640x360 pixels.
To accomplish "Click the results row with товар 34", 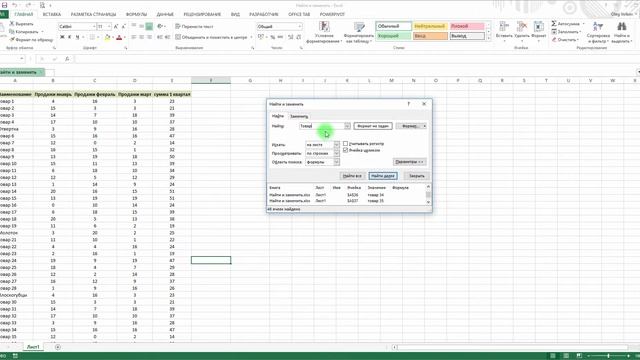I will click(x=347, y=195).
